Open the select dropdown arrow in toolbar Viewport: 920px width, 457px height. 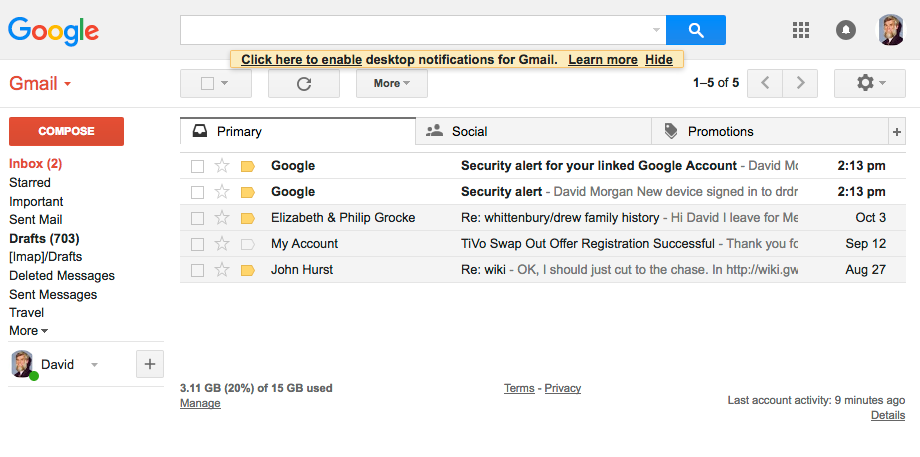coord(224,84)
